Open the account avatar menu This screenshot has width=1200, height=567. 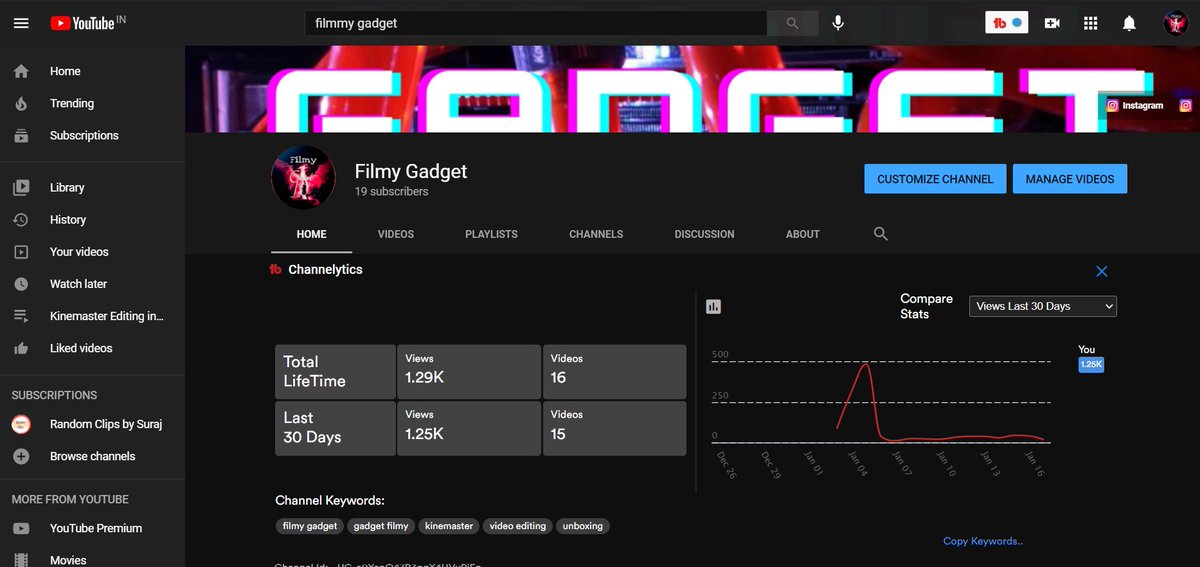pyautogui.click(x=1175, y=23)
